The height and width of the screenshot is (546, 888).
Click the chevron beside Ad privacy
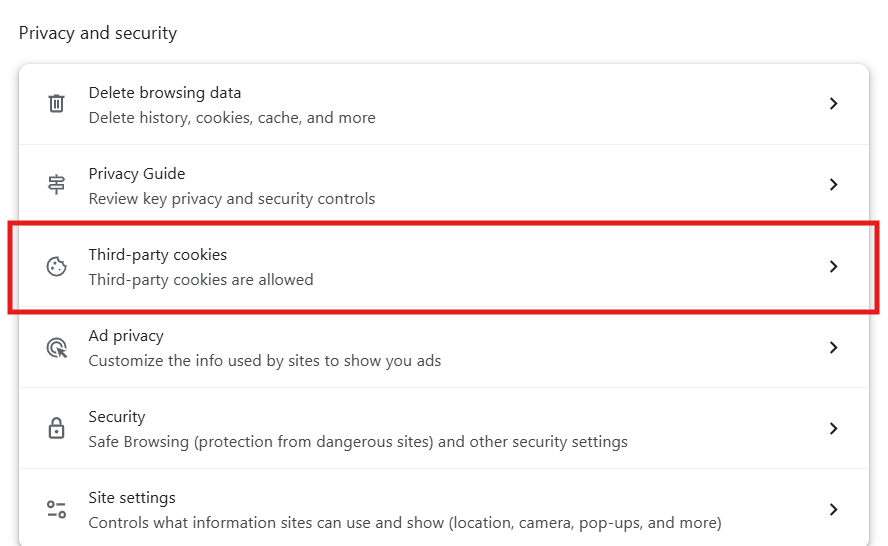[x=833, y=348]
